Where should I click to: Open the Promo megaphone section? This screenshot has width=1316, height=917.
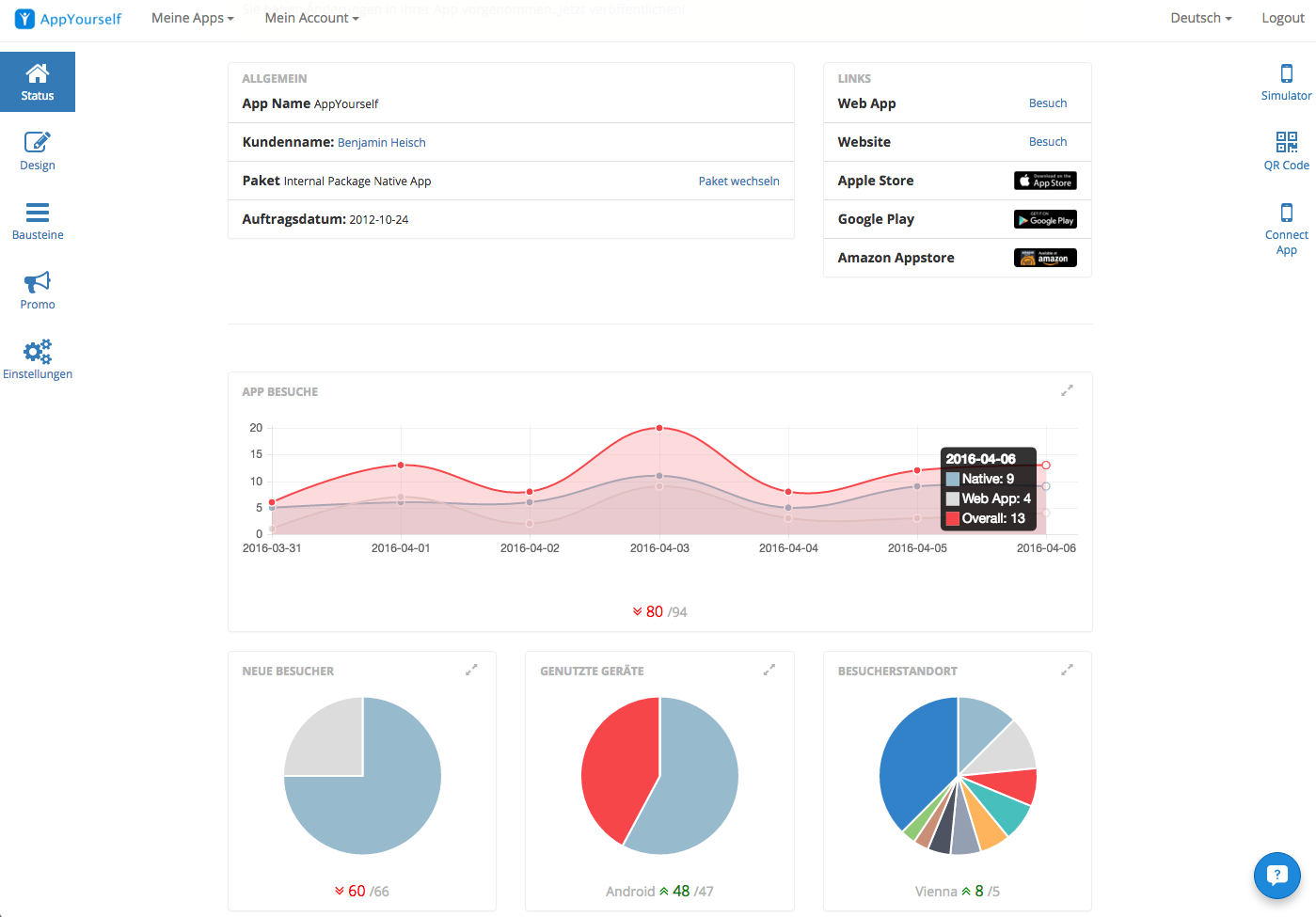(38, 291)
